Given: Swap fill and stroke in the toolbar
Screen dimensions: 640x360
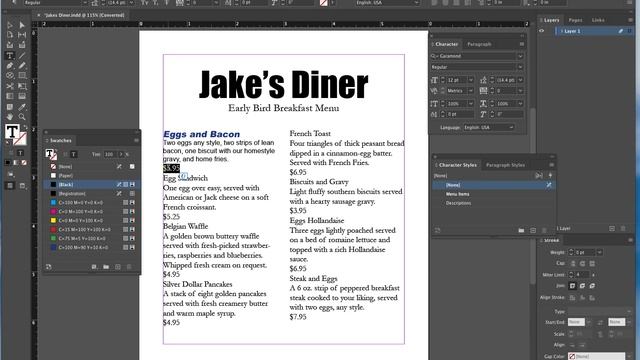Looking at the screenshot, I should click(x=25, y=128).
